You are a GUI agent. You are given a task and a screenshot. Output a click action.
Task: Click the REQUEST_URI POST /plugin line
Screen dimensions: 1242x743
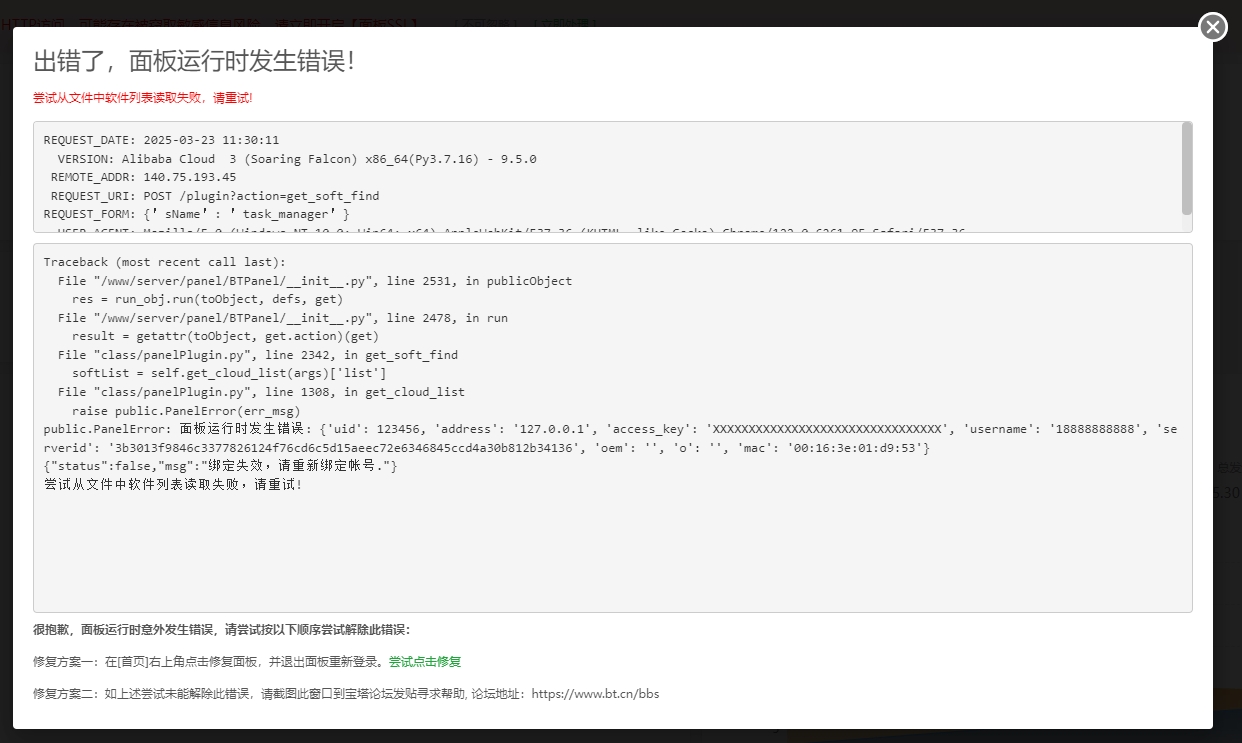(215, 196)
